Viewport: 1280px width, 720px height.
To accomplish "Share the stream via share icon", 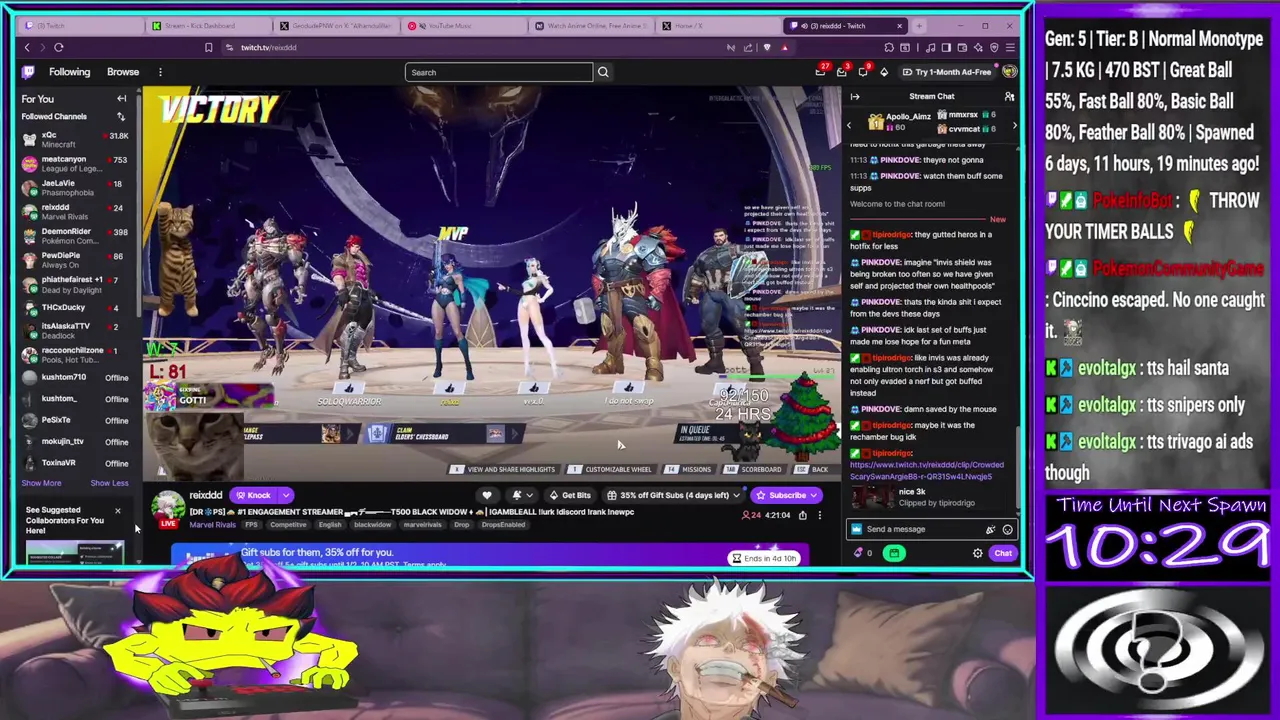I will (x=802, y=515).
